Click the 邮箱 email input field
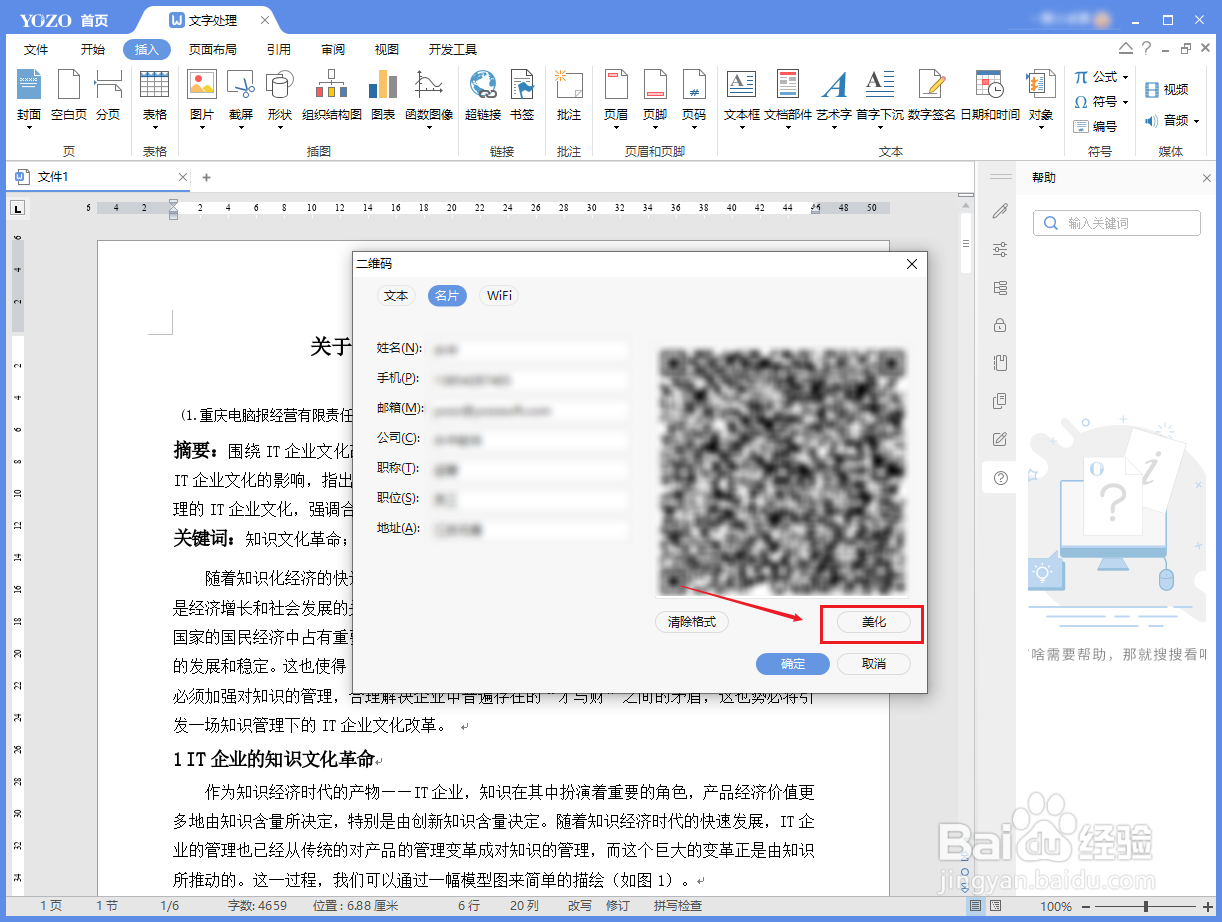1222x922 pixels. click(x=528, y=409)
